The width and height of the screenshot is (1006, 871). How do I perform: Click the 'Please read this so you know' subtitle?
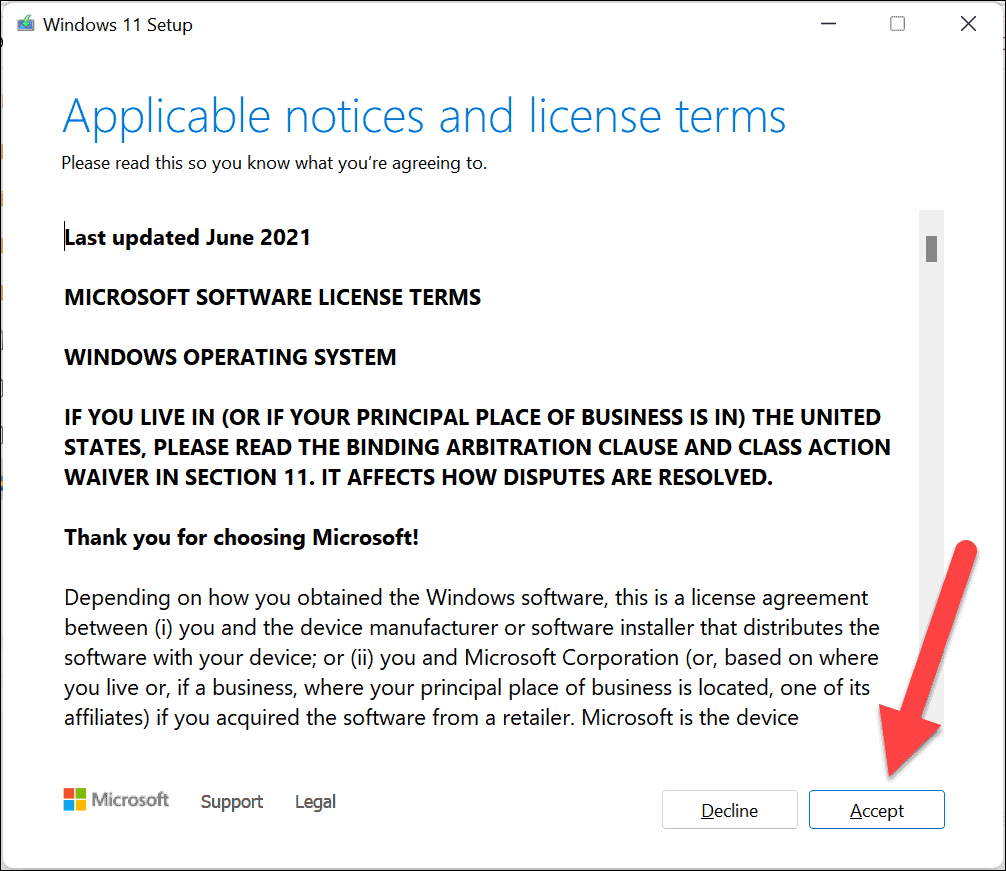click(274, 163)
